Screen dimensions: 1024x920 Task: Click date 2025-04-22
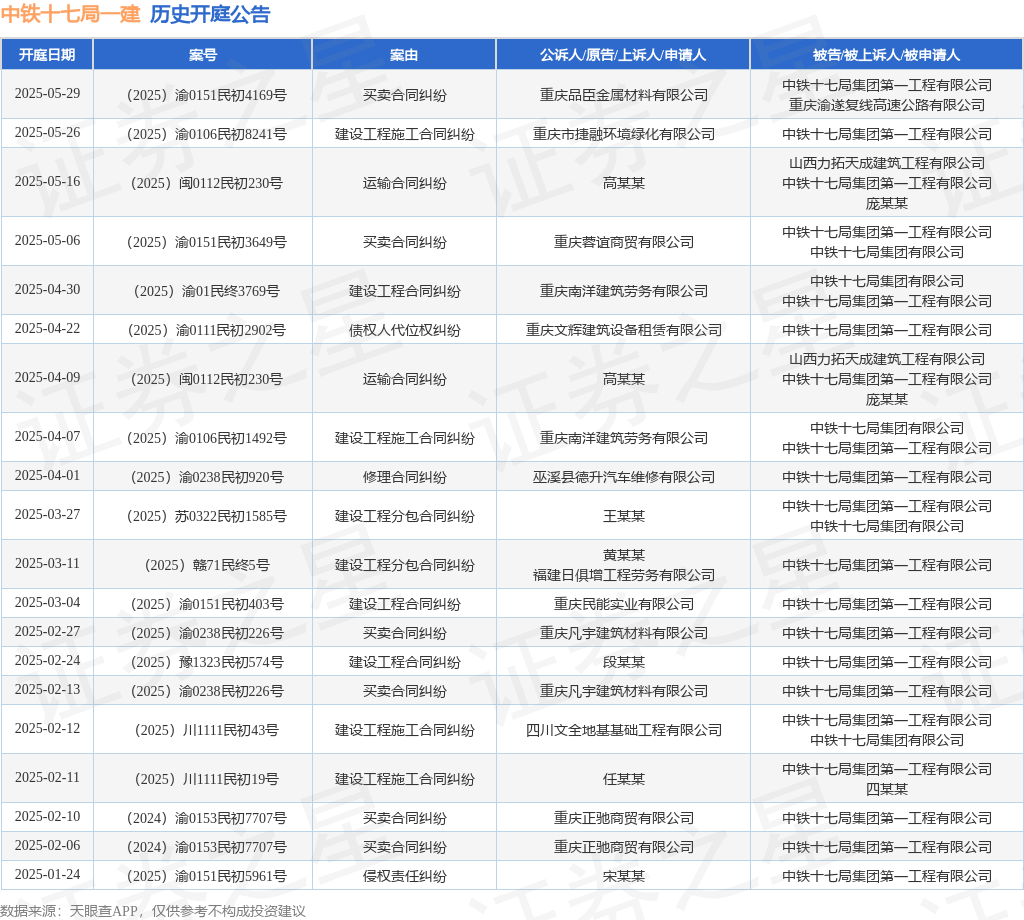47,328
